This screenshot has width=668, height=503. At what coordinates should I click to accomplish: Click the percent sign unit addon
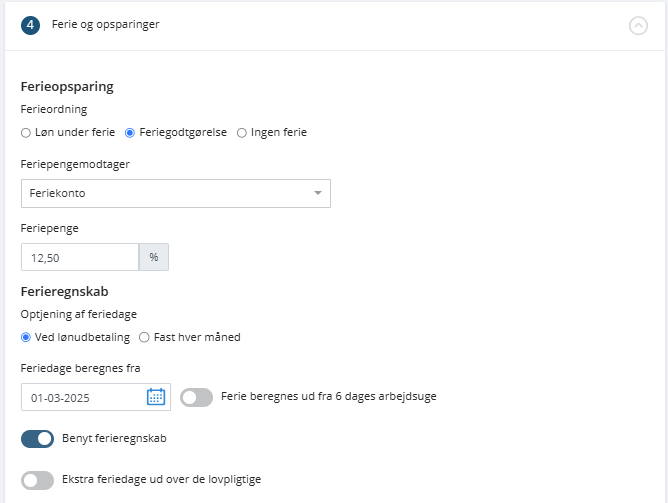point(154,257)
